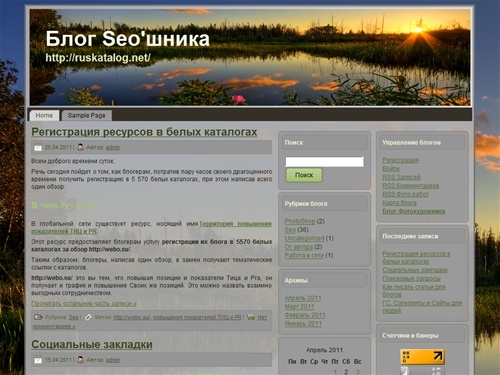Click Войти login link
The image size is (500, 375).
[x=391, y=169]
